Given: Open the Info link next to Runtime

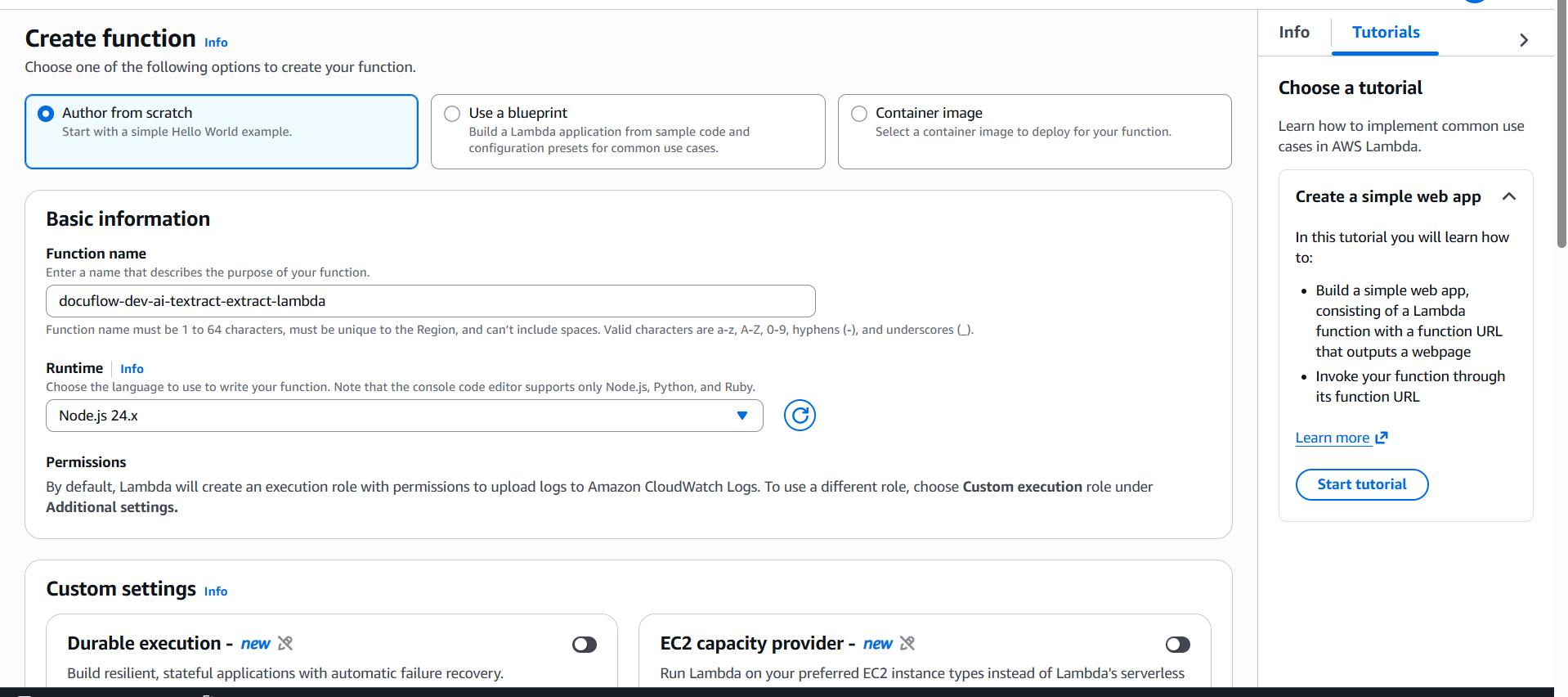Looking at the screenshot, I should [x=132, y=369].
